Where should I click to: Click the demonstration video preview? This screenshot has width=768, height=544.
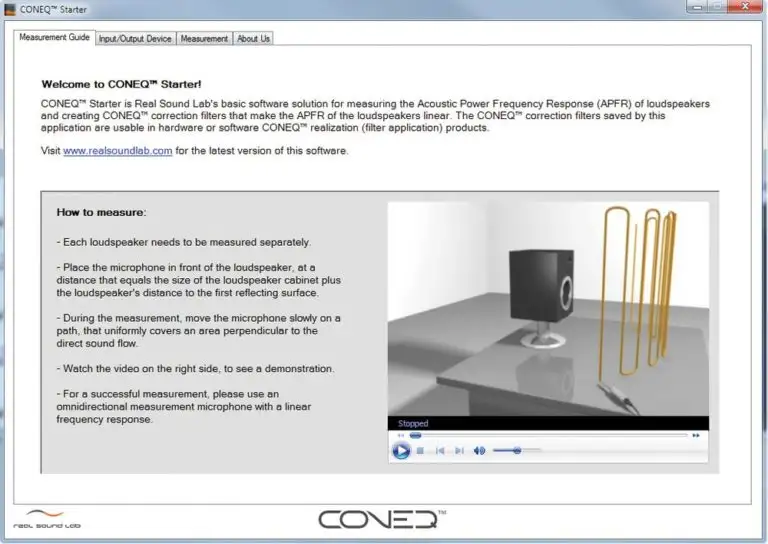548,309
